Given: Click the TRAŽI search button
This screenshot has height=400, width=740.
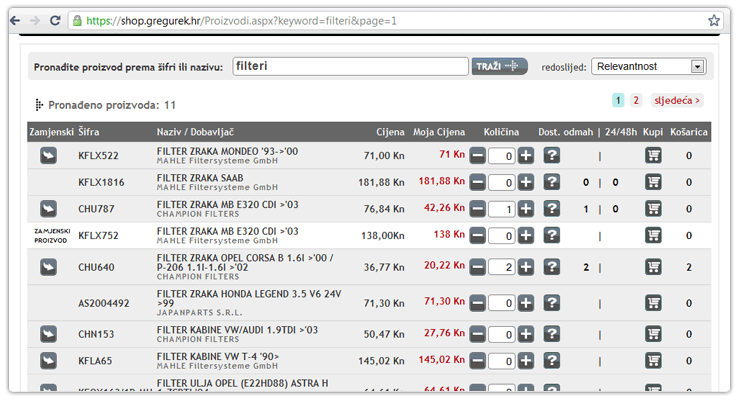Looking at the screenshot, I should pos(499,66).
